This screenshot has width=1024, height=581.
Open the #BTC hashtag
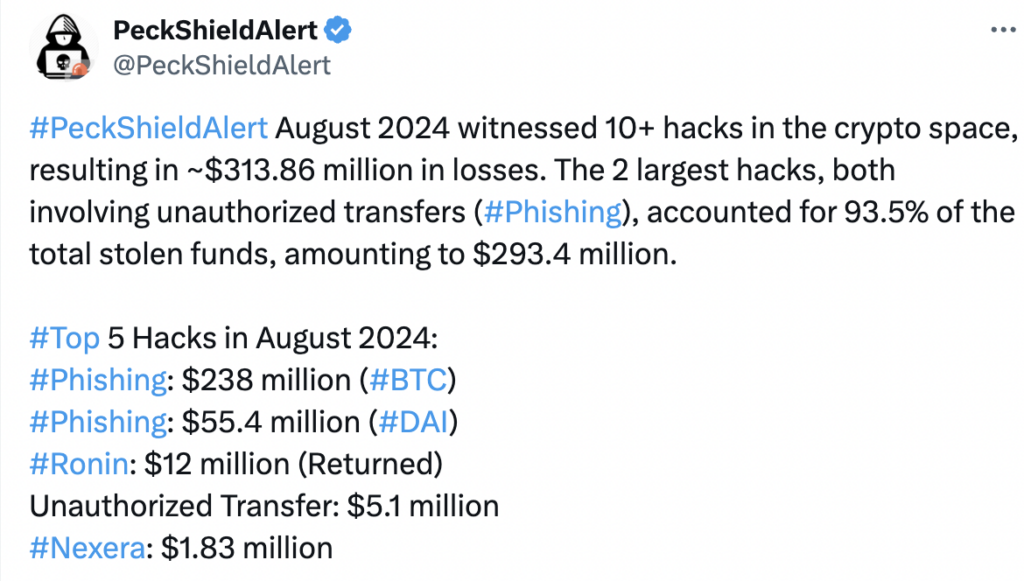[x=408, y=380]
